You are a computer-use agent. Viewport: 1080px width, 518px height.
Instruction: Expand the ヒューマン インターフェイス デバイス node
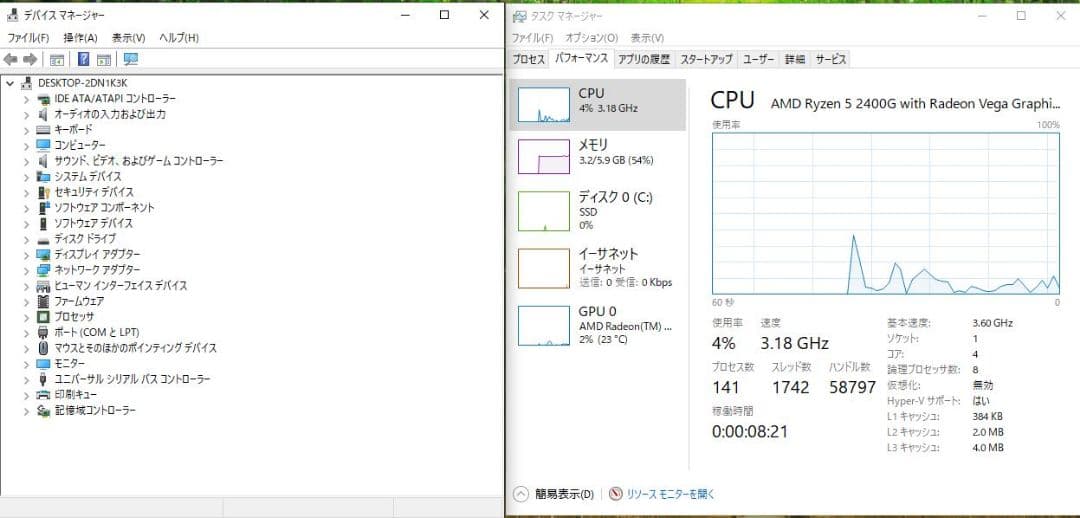(26, 286)
